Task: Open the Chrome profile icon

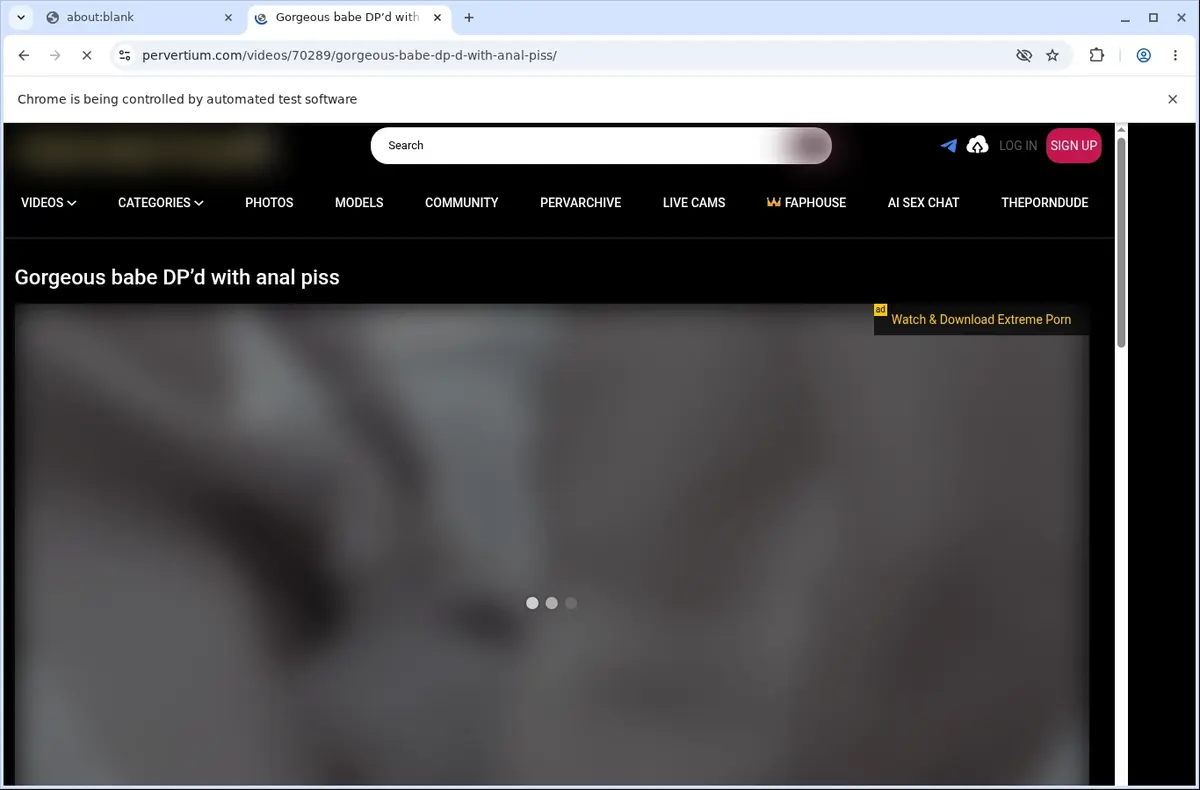Action: [1143, 56]
